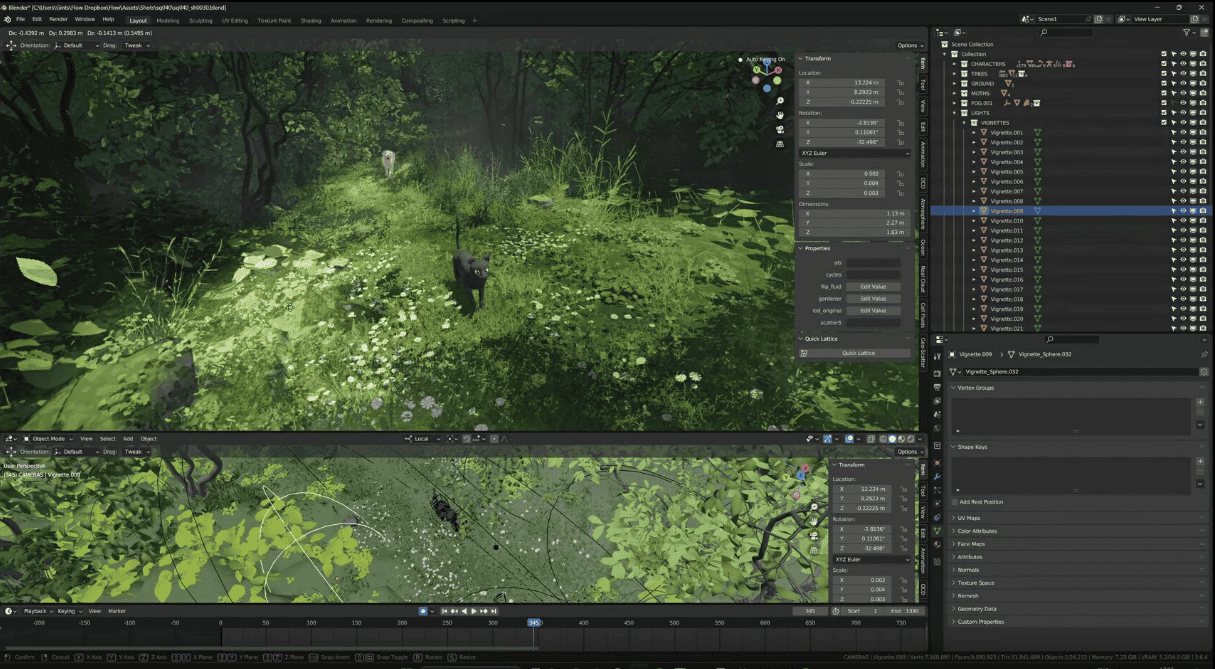
Task: Activate the filter icon in the Outliner header
Action: click(1186, 31)
